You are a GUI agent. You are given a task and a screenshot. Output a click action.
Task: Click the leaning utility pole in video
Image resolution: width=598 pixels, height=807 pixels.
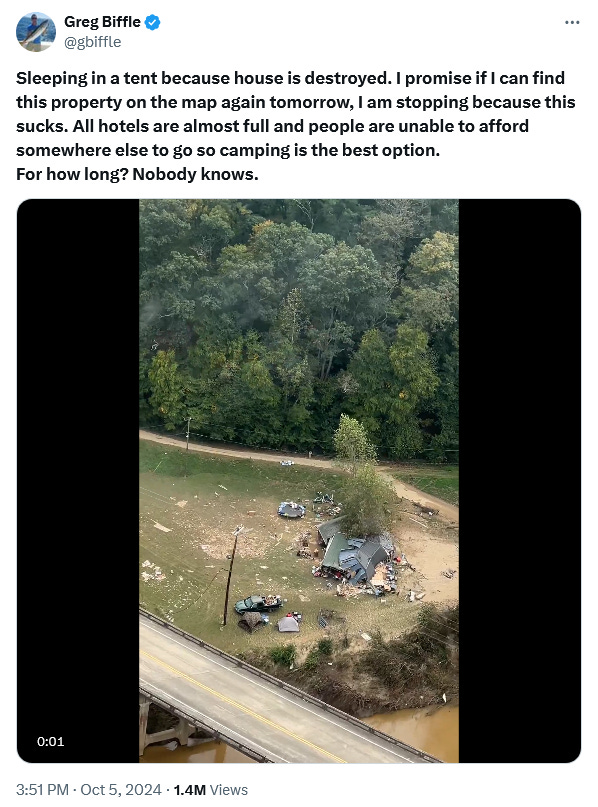click(231, 575)
